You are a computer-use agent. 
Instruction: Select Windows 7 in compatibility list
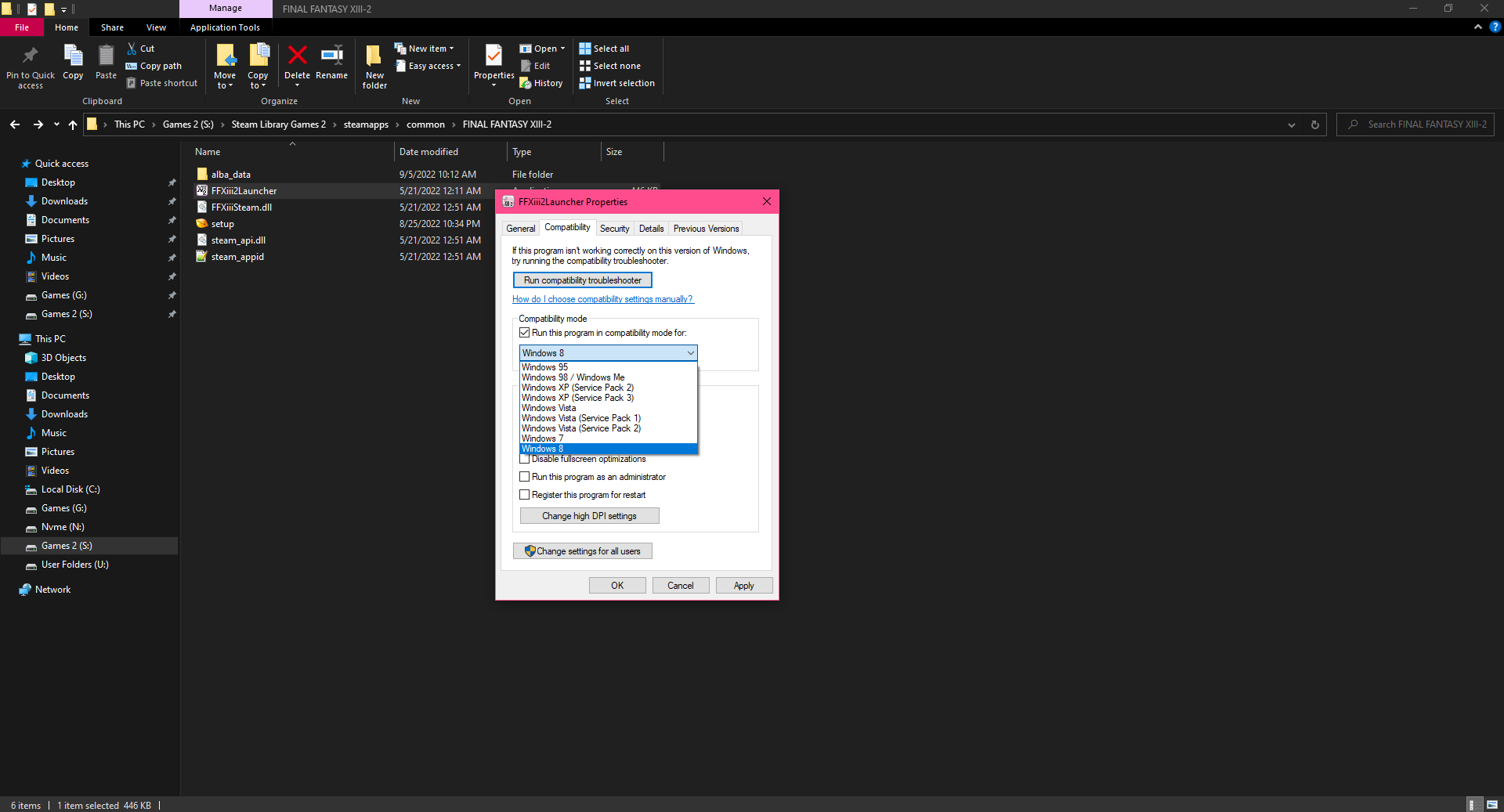[609, 438]
